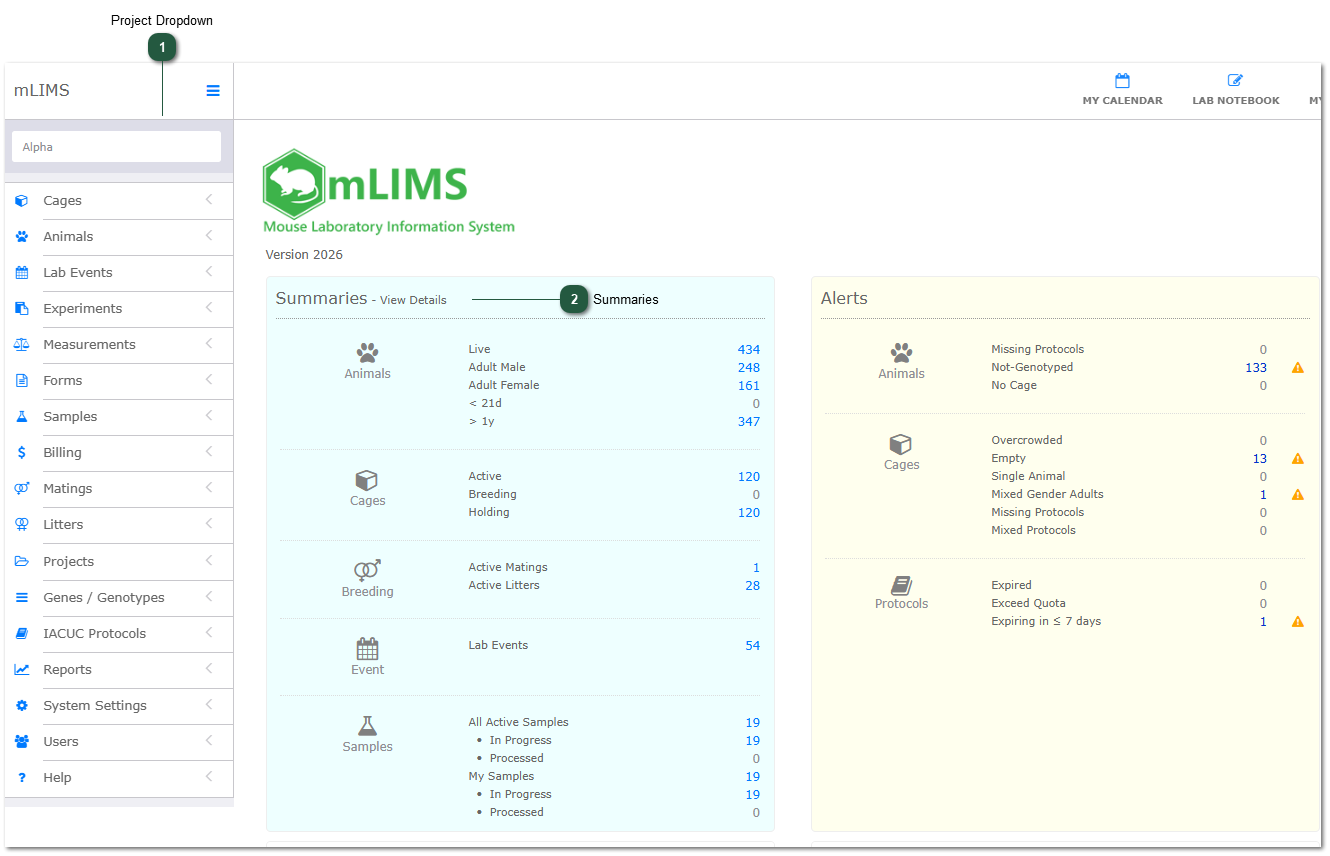Viewport: 1330px width, 856px height.
Task: Open the Litters sidebar menu item
Action: point(119,525)
